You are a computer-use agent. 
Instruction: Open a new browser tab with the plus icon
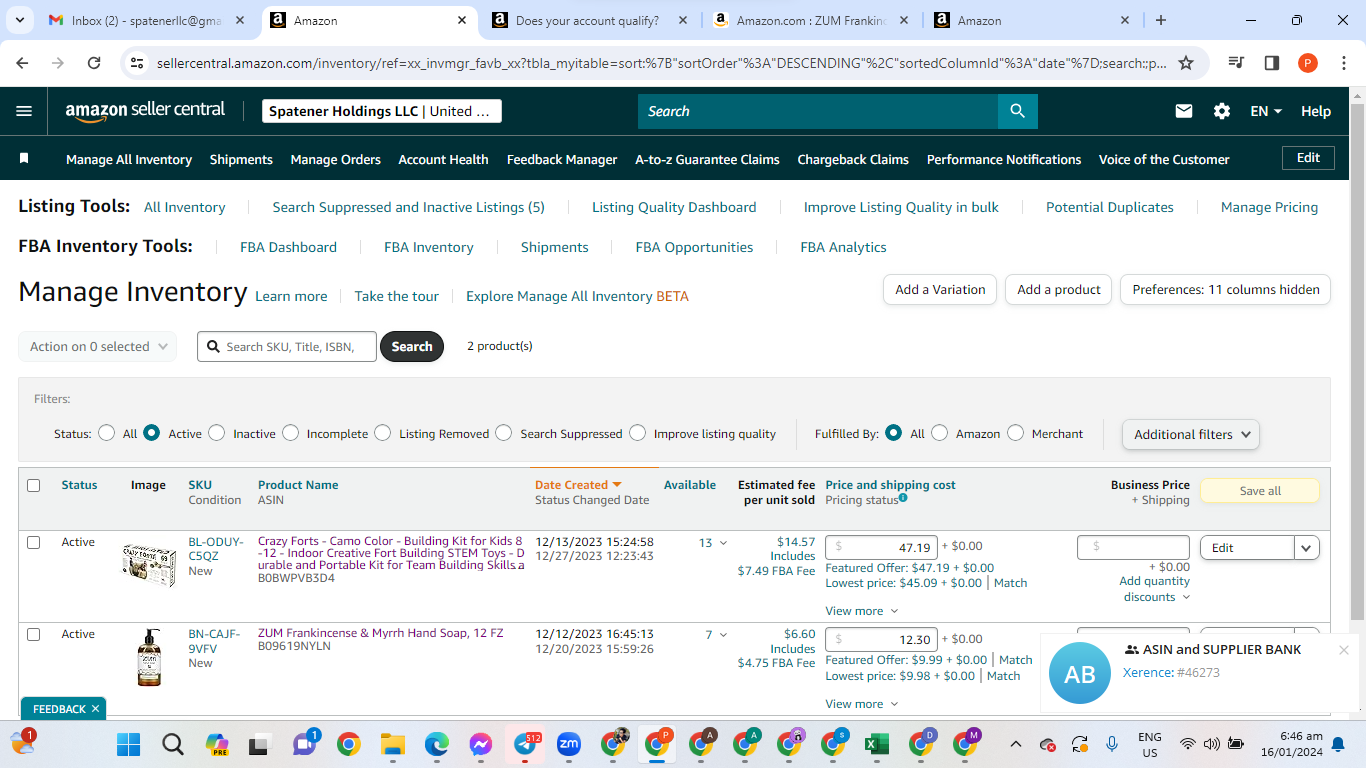[x=1161, y=20]
